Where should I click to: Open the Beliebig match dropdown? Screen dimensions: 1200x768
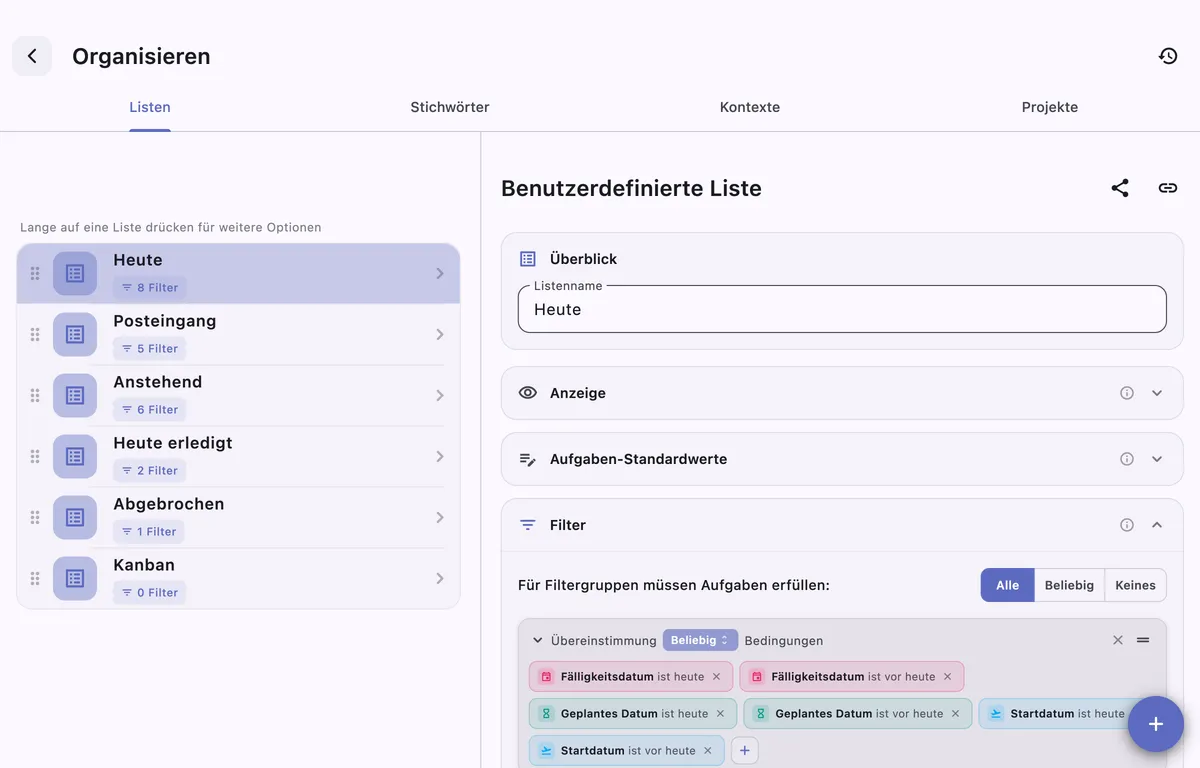[x=700, y=640]
